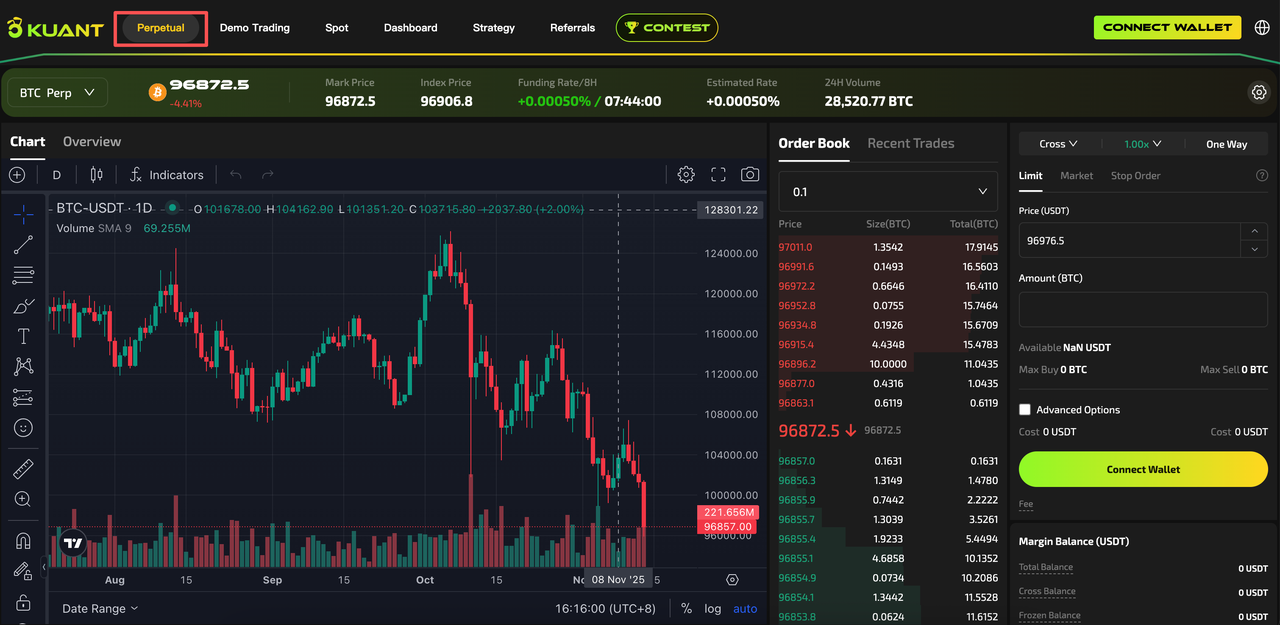1280x625 pixels.
Task: Toggle the lock all drawings icon
Action: pos(23,603)
